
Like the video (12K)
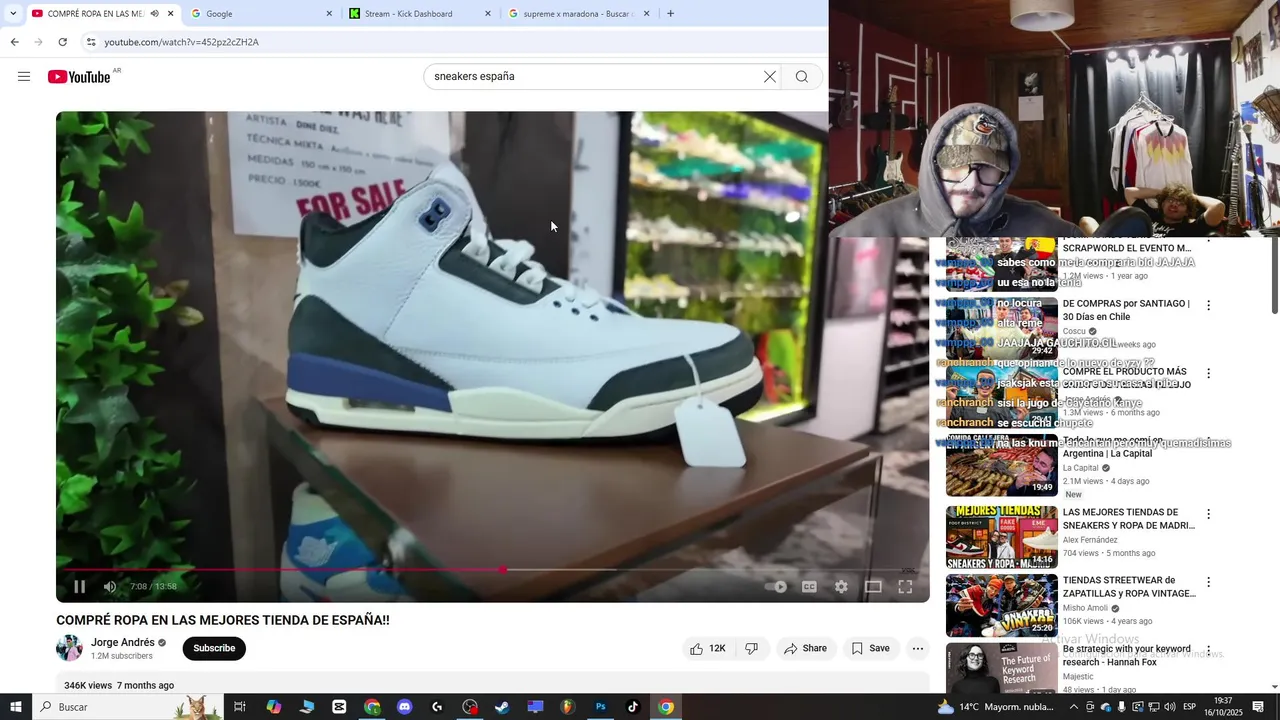707,648
